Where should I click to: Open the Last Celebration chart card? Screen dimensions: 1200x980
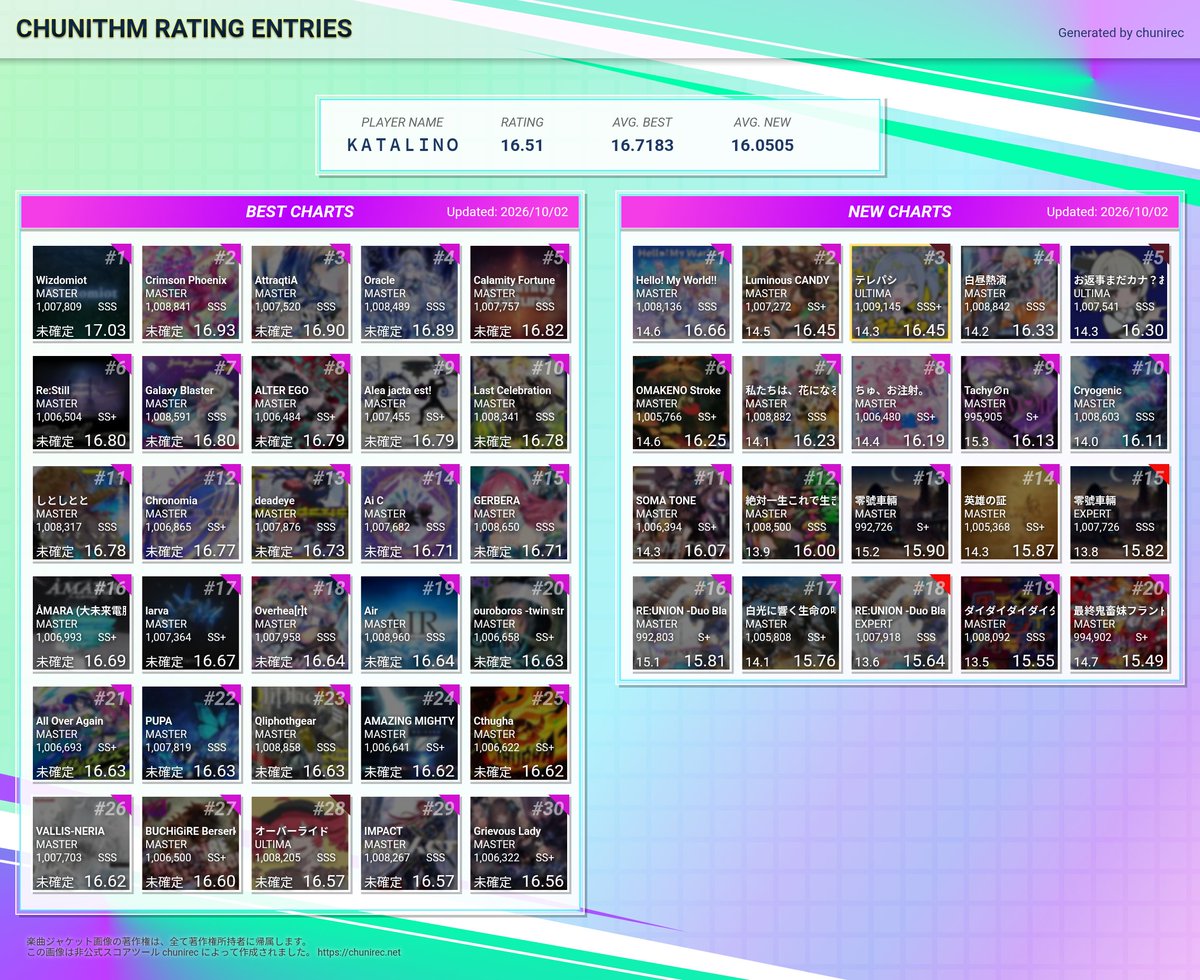[520, 403]
